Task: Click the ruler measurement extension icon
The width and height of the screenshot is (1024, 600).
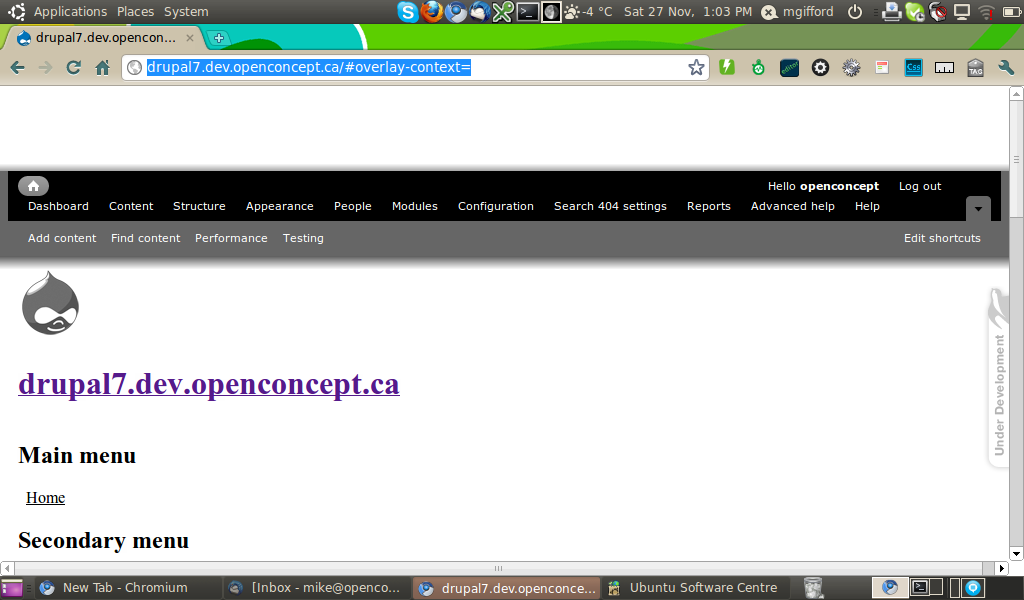Action: [x=944, y=67]
